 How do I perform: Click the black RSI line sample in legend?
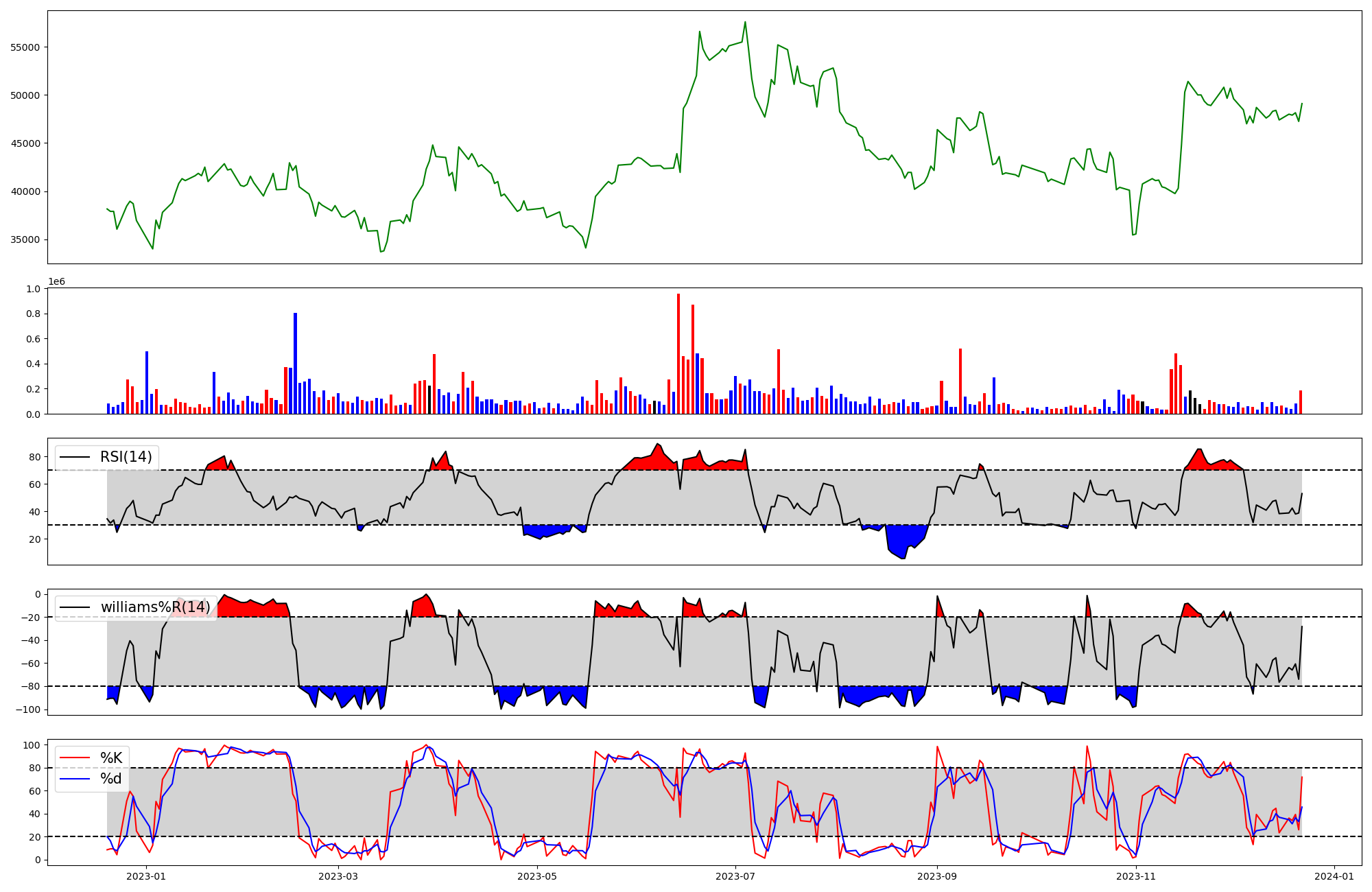coord(75,457)
